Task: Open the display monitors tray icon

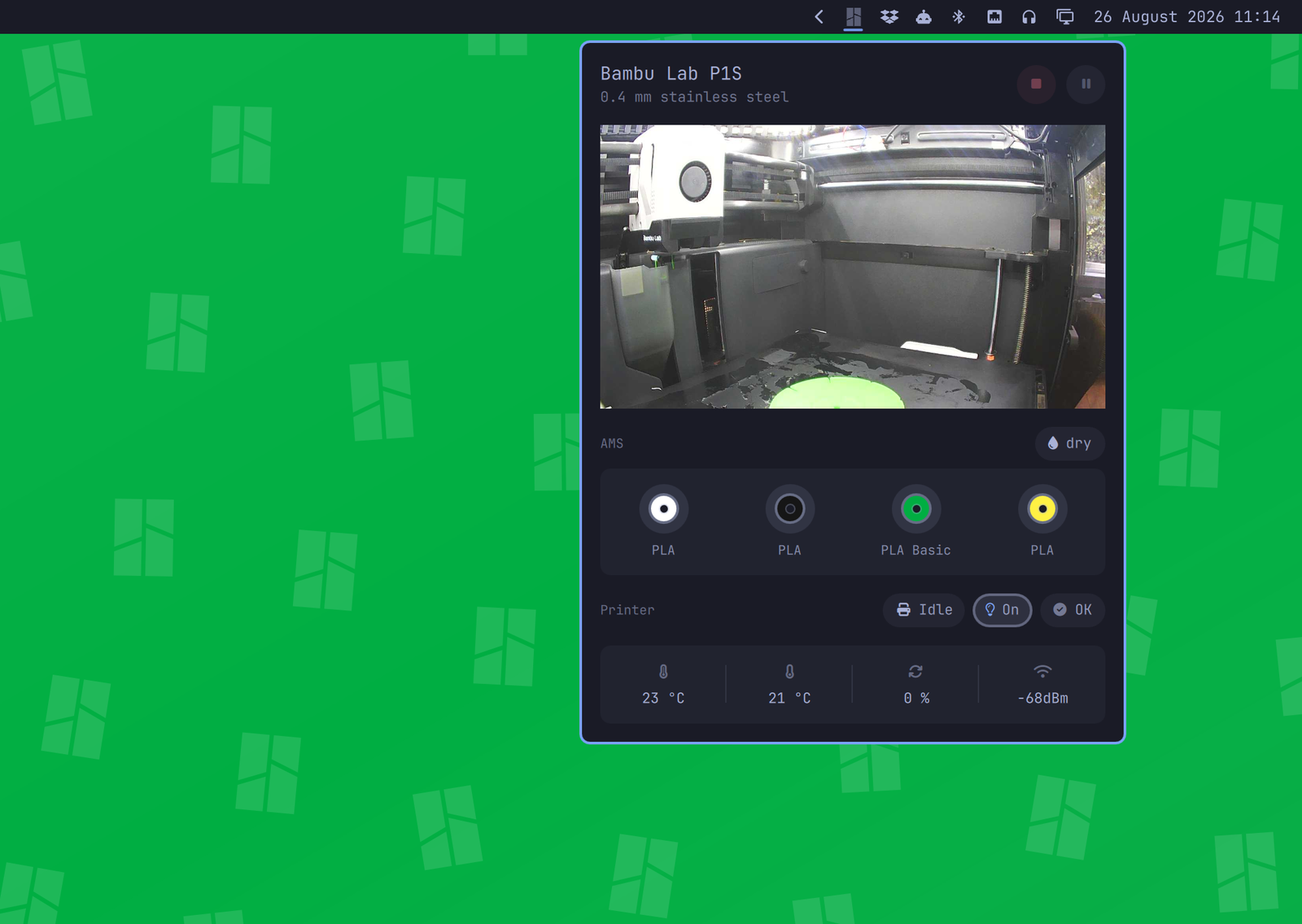Action: (x=1065, y=16)
